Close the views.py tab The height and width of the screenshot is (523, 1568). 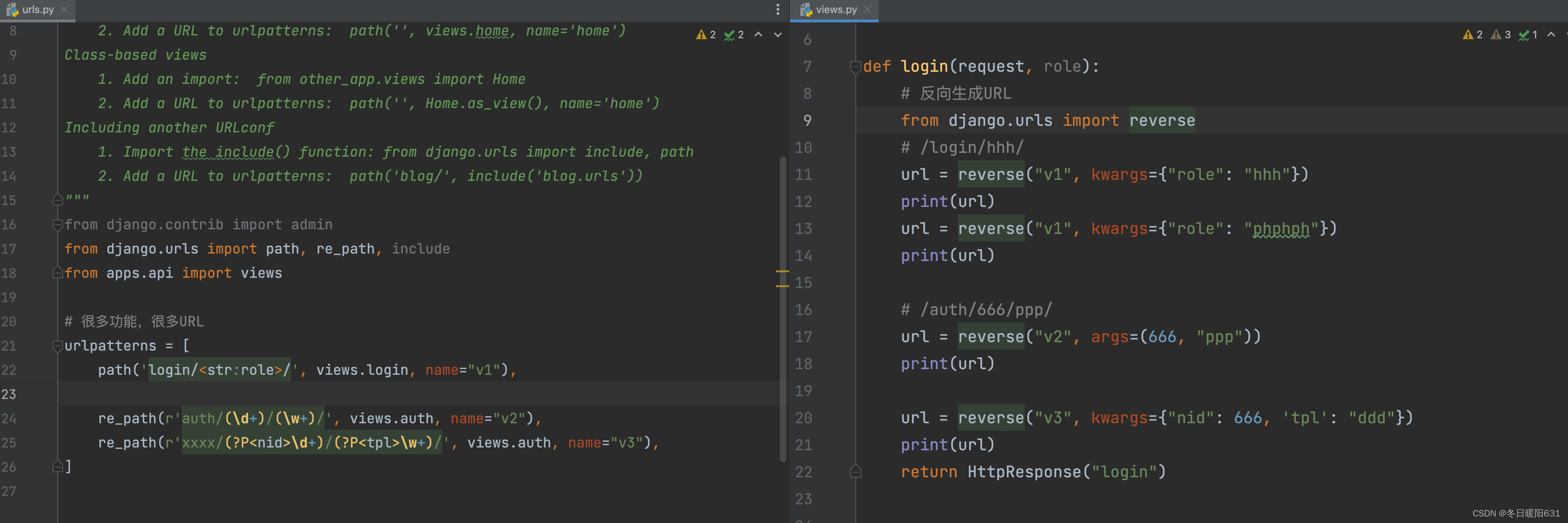tap(867, 9)
